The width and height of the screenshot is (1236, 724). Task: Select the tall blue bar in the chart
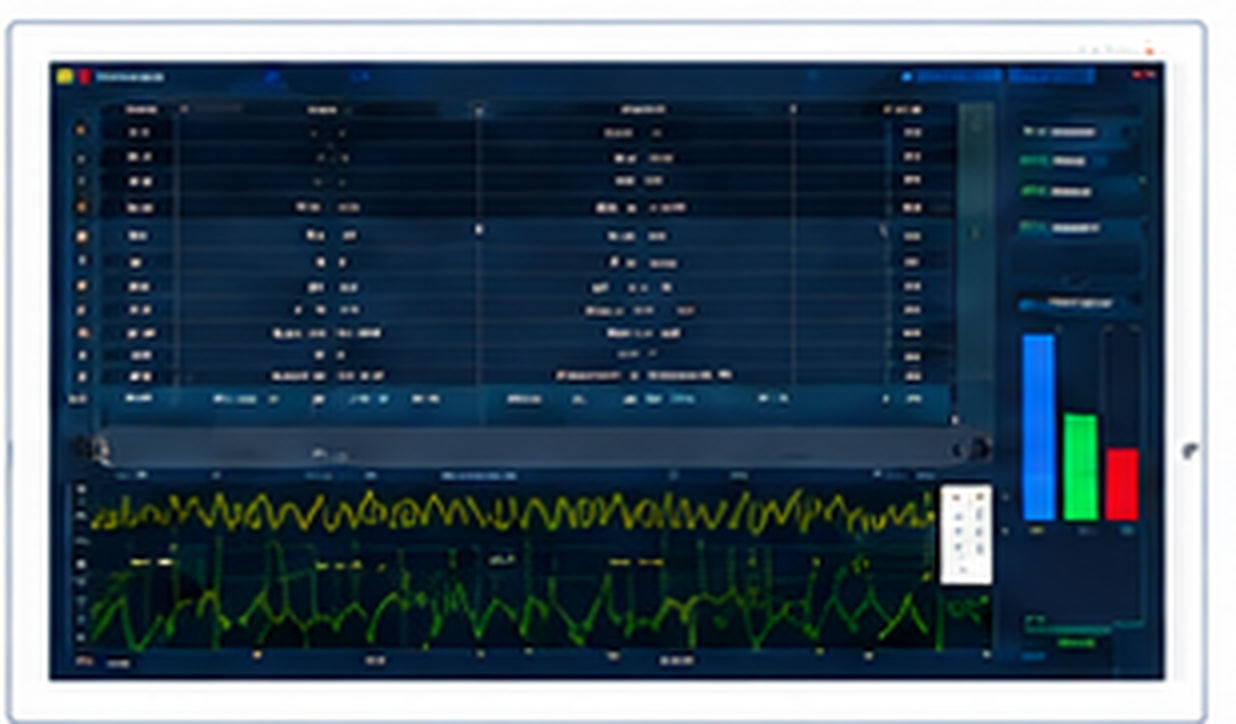1038,427
